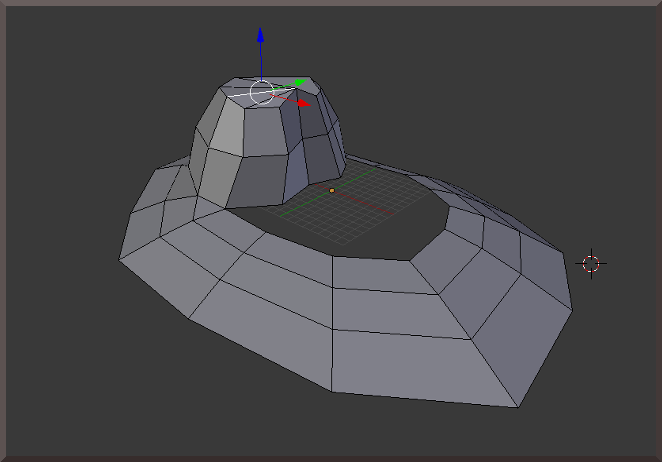662x462 pixels.
Task: Click the ring's lowest bottom-right corner vertex
Action: point(517,408)
